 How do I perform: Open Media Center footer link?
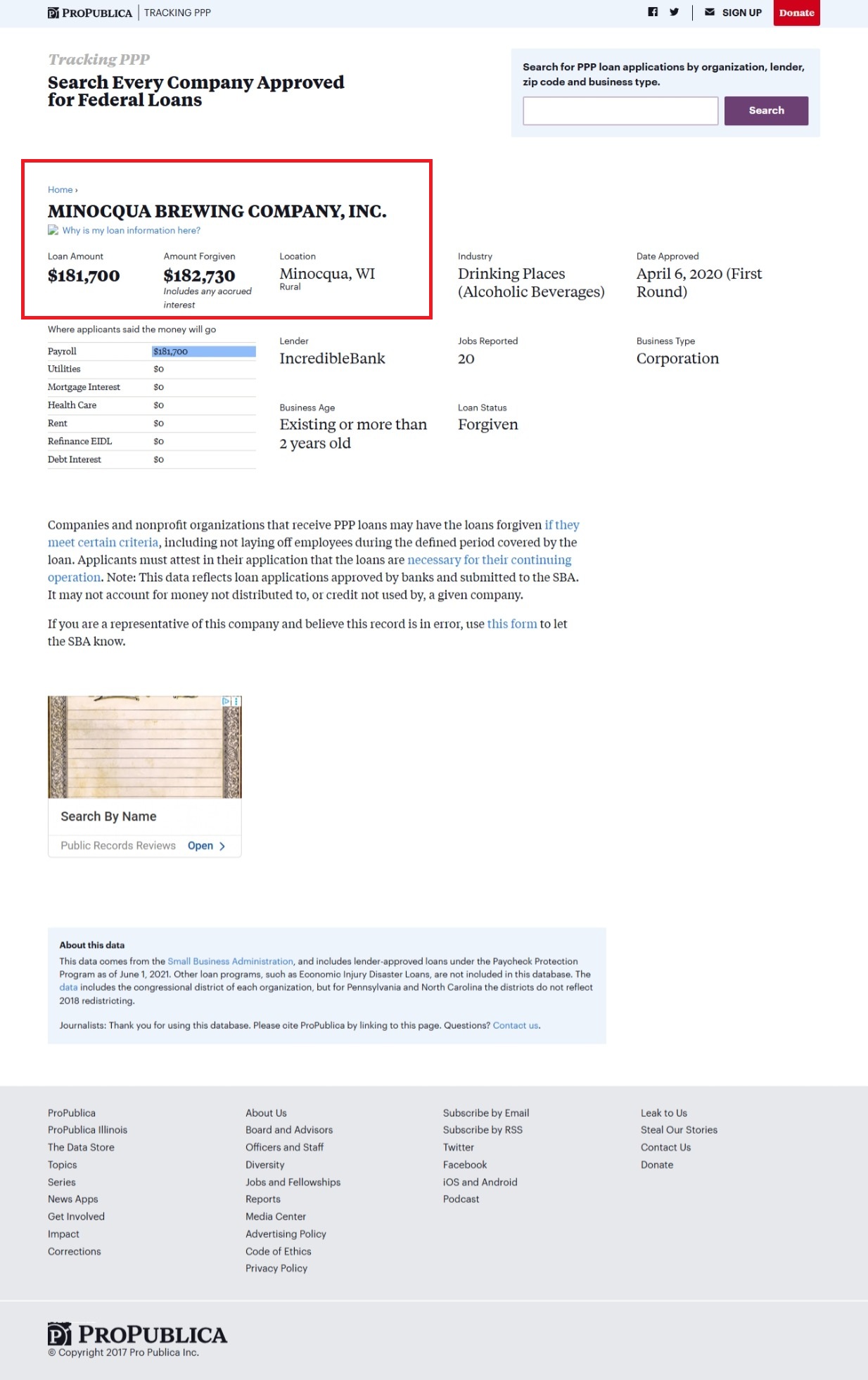276,1216
